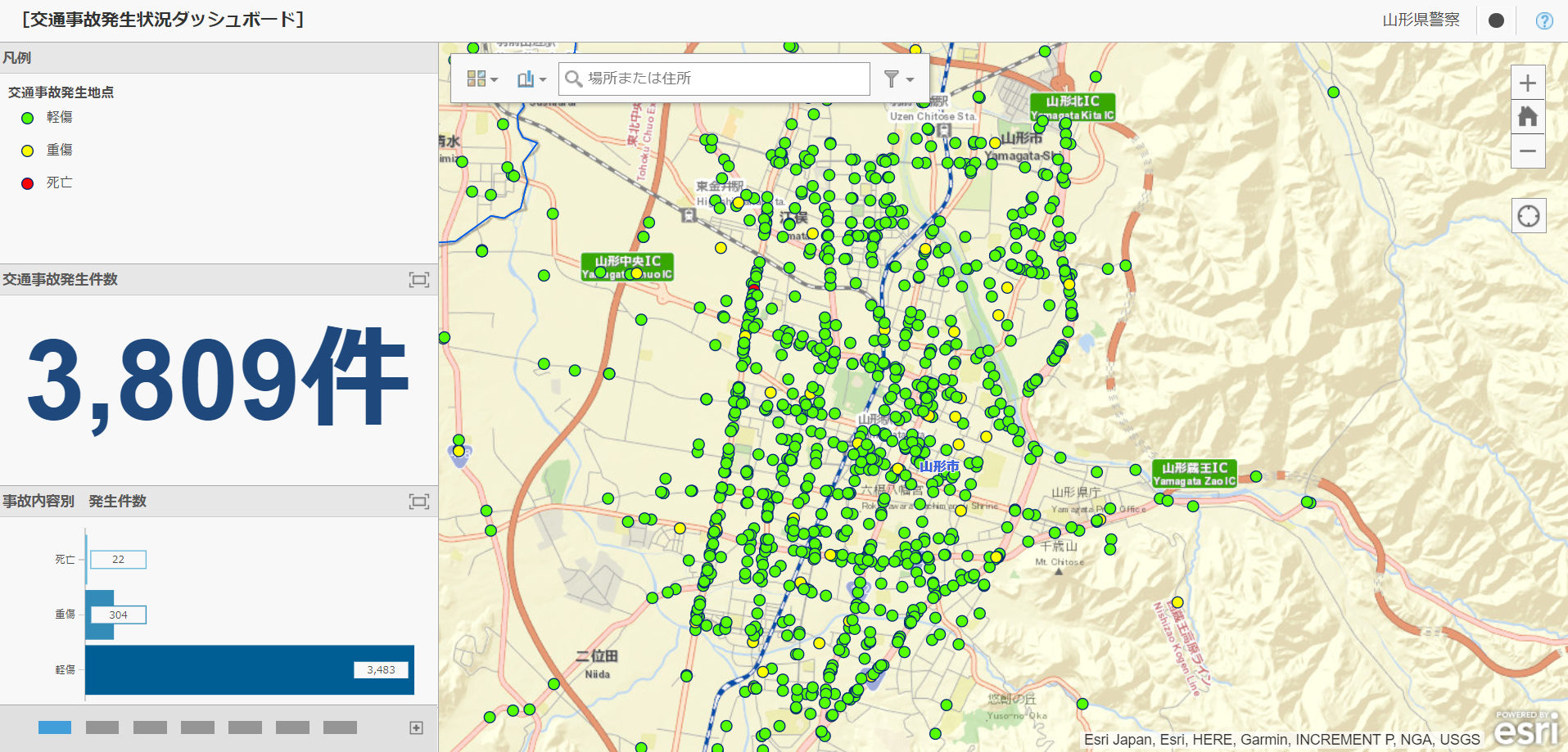Zoom in on the map
The height and width of the screenshot is (752, 1568).
(1527, 83)
